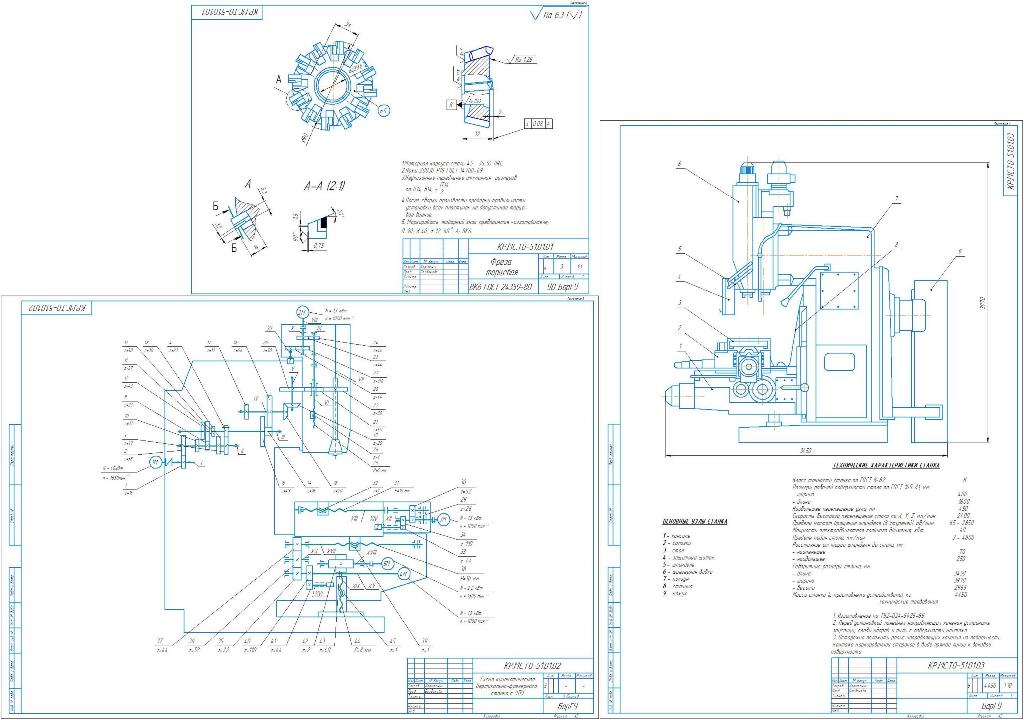Select the "0.02" tolerance frame on cutter sheet

tap(538, 123)
